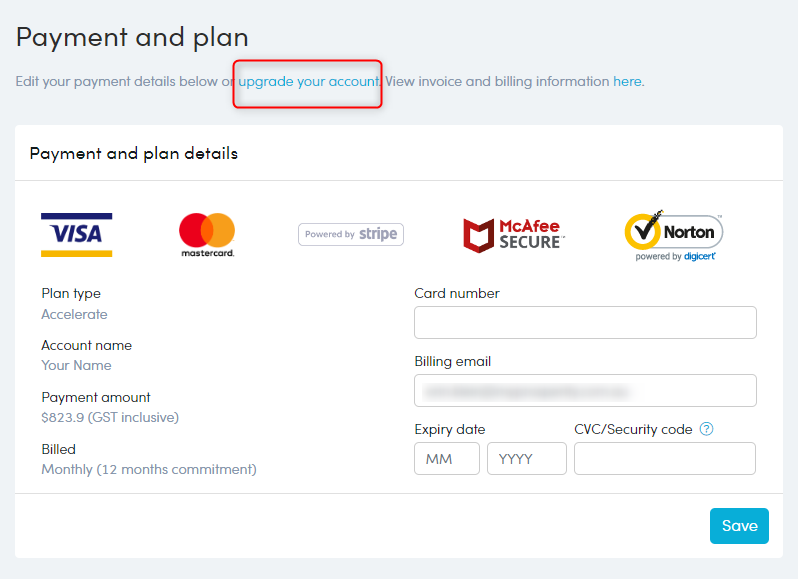Click the Payment and plan details header
798x579 pixels.
[x=134, y=153]
